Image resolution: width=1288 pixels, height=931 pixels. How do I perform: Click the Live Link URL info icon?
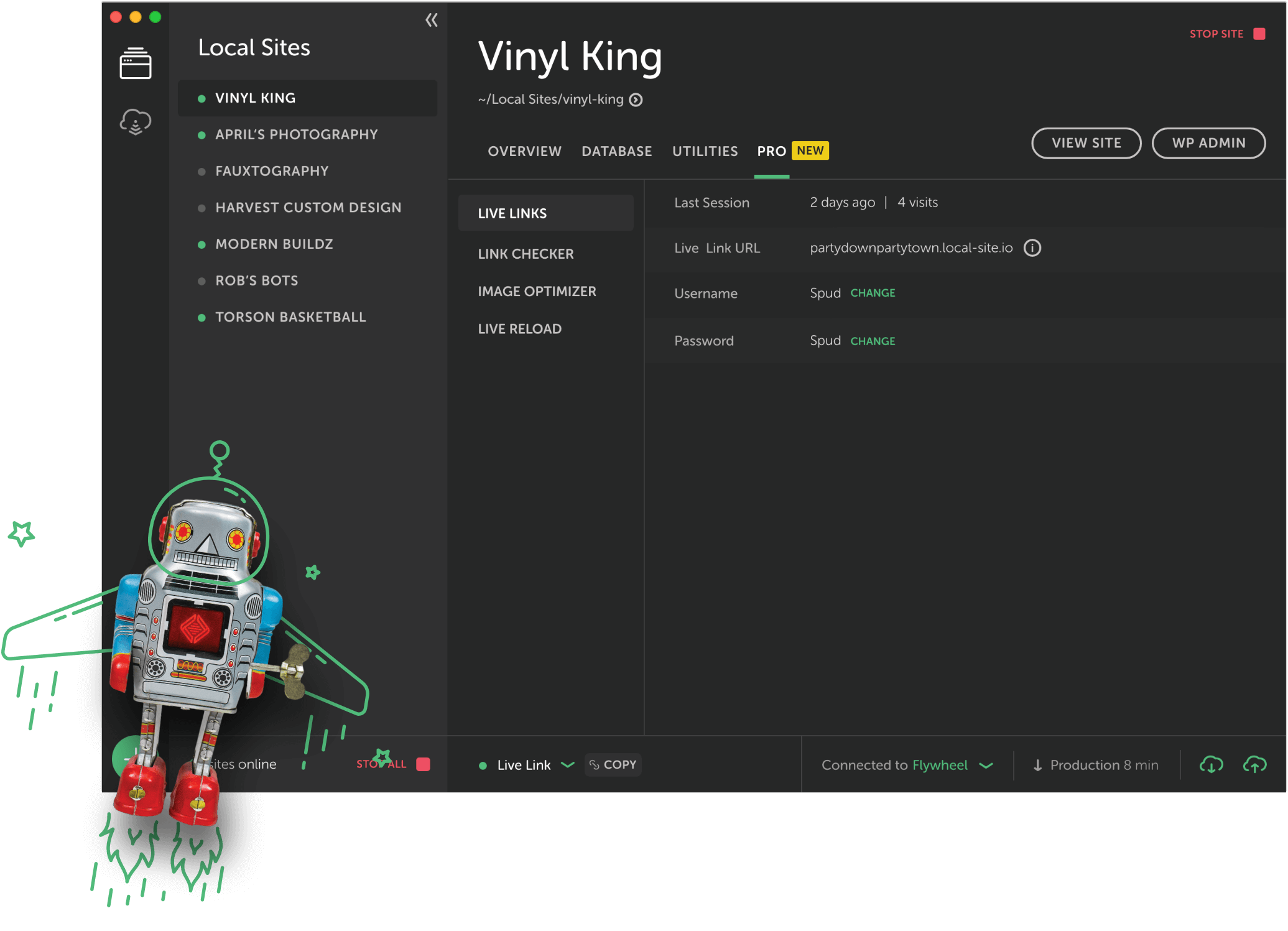(x=1032, y=248)
